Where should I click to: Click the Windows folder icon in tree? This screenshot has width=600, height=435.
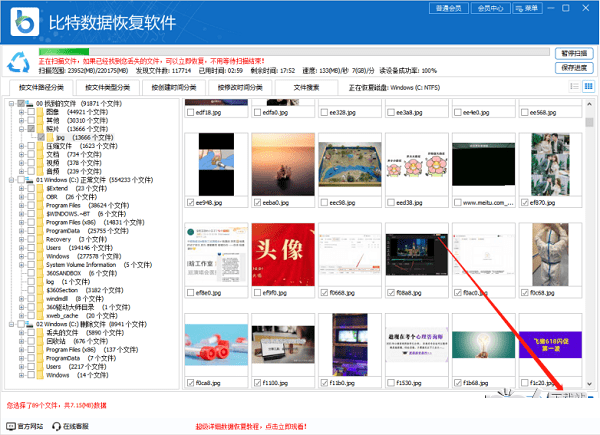(x=38, y=256)
